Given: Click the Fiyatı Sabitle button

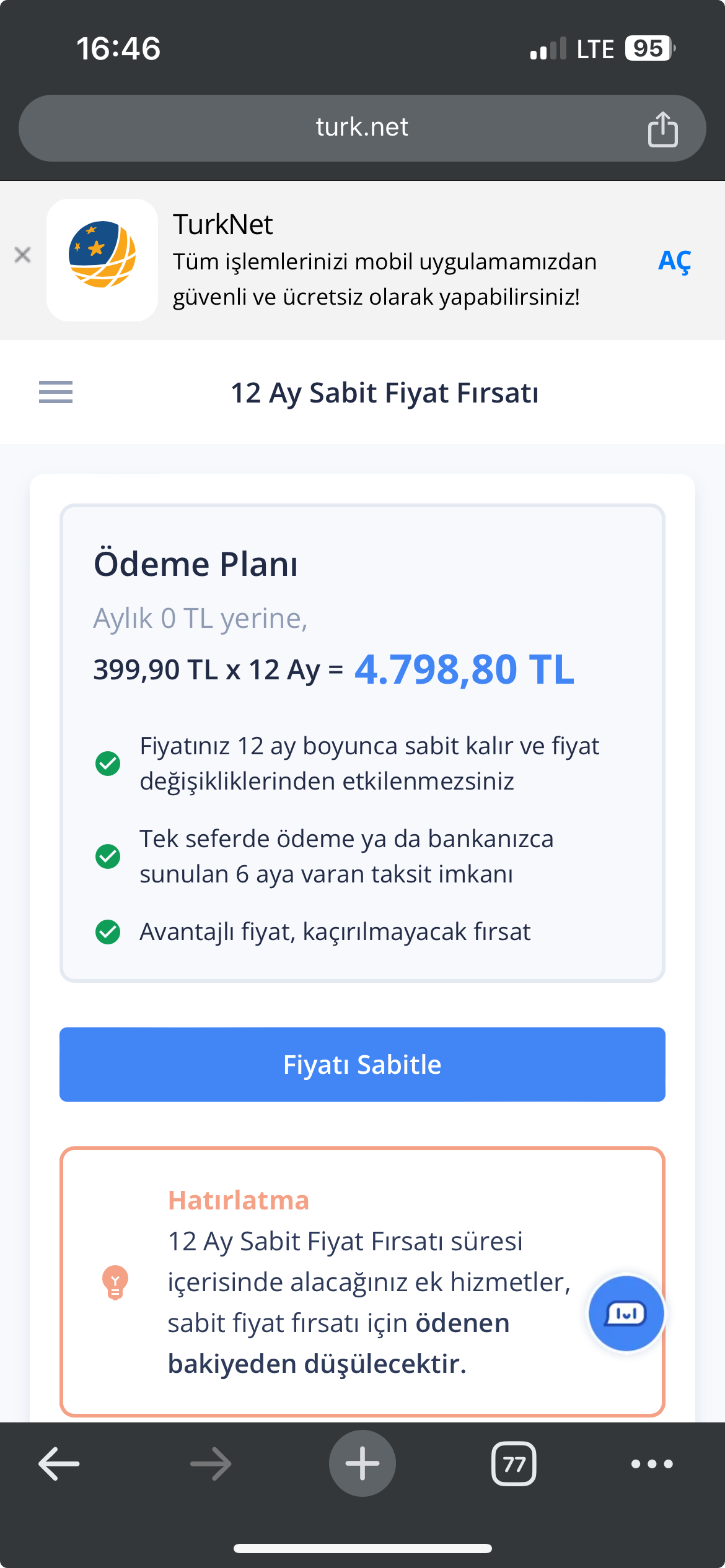Looking at the screenshot, I should click(x=362, y=1064).
